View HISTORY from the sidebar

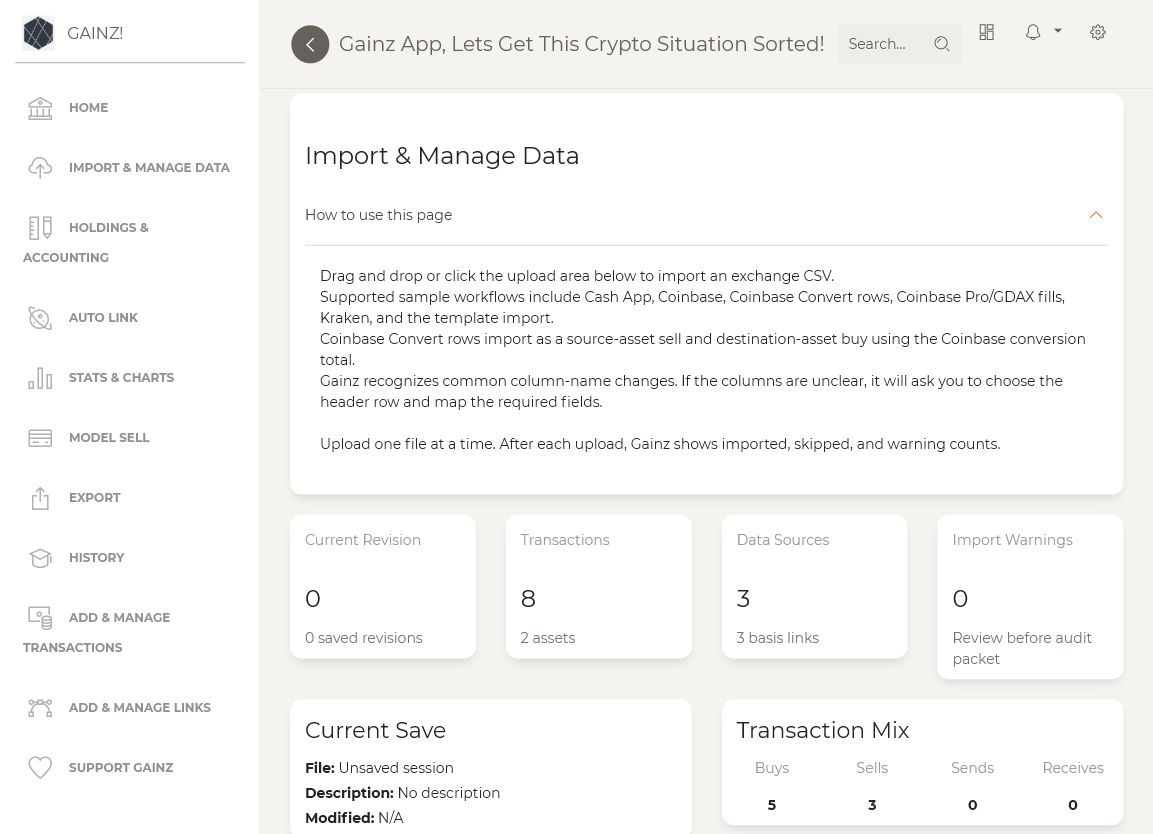[x=96, y=557]
